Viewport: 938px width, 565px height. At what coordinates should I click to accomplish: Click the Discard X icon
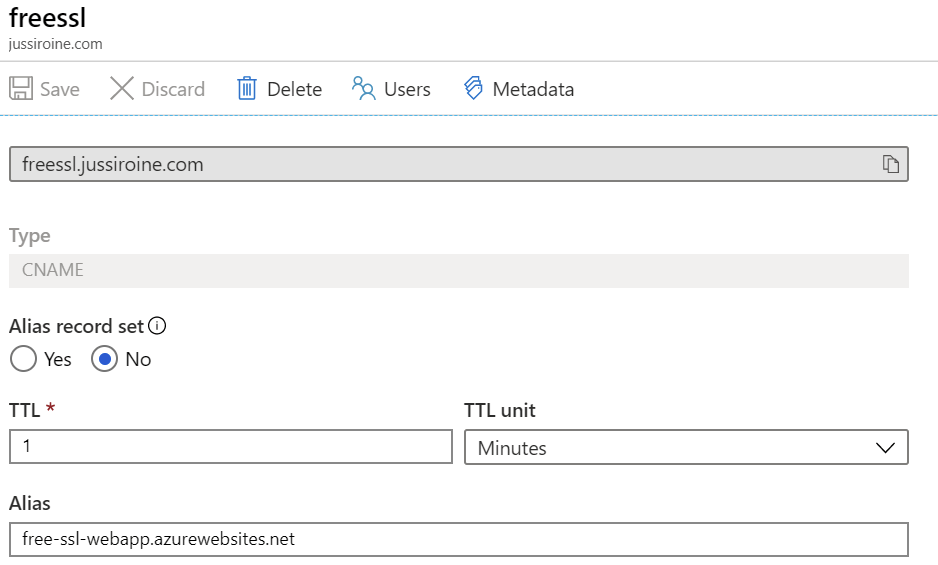[x=122, y=89]
